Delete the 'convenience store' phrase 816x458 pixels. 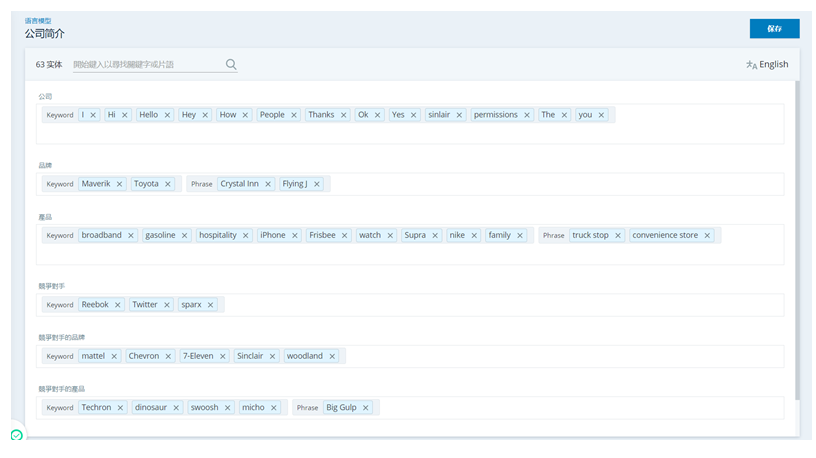(707, 236)
